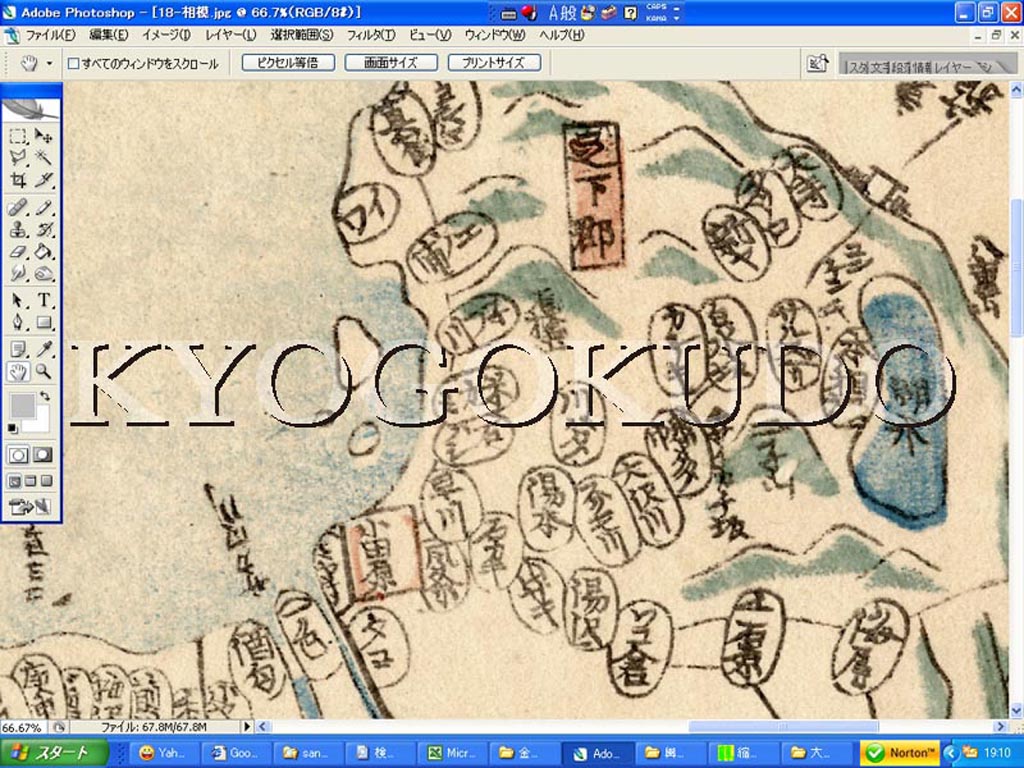Pick the Sponge tool
Screen dimensions: 1024x768
[43, 273]
